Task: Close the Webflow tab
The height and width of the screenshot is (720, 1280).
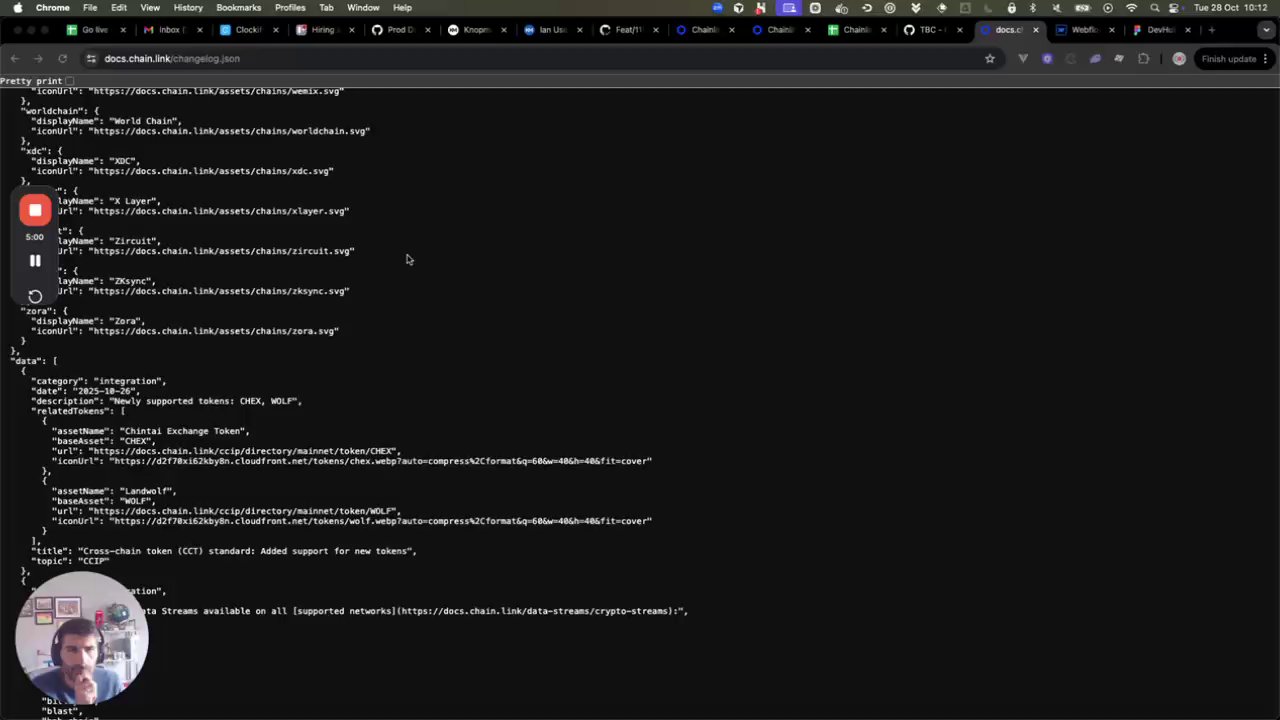Action: pos(1112,29)
